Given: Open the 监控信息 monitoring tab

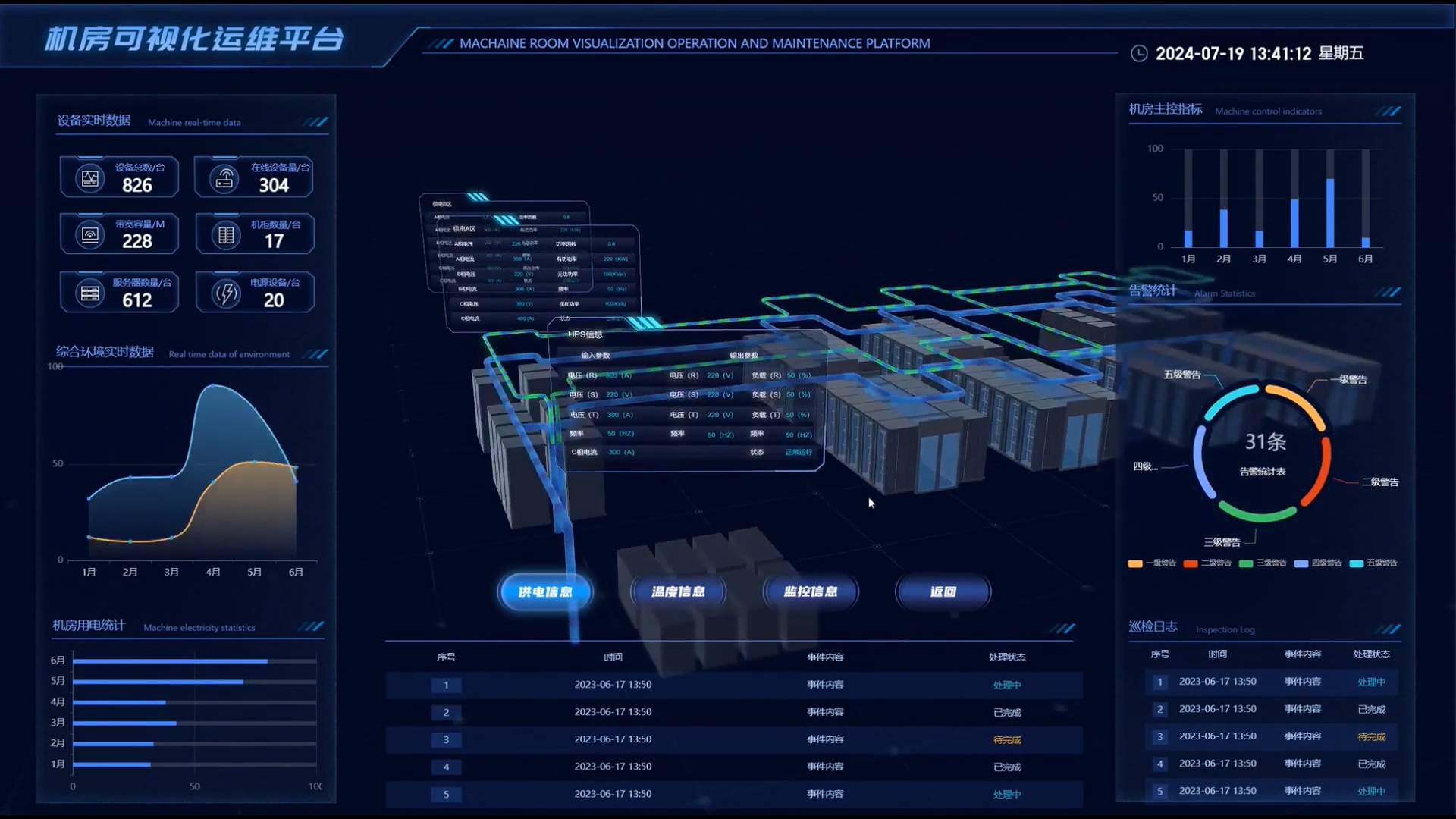Looking at the screenshot, I should tap(811, 591).
